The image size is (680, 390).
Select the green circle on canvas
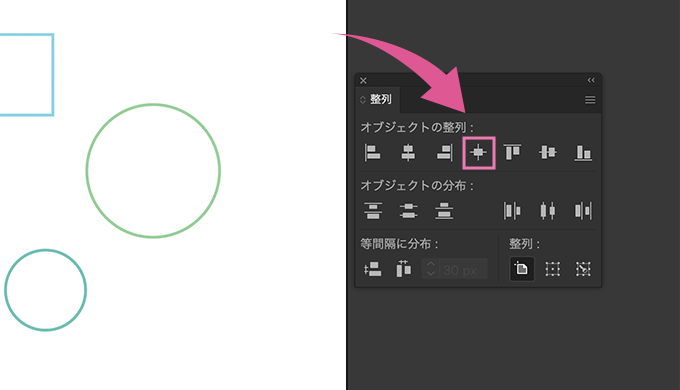pyautogui.click(x=153, y=170)
